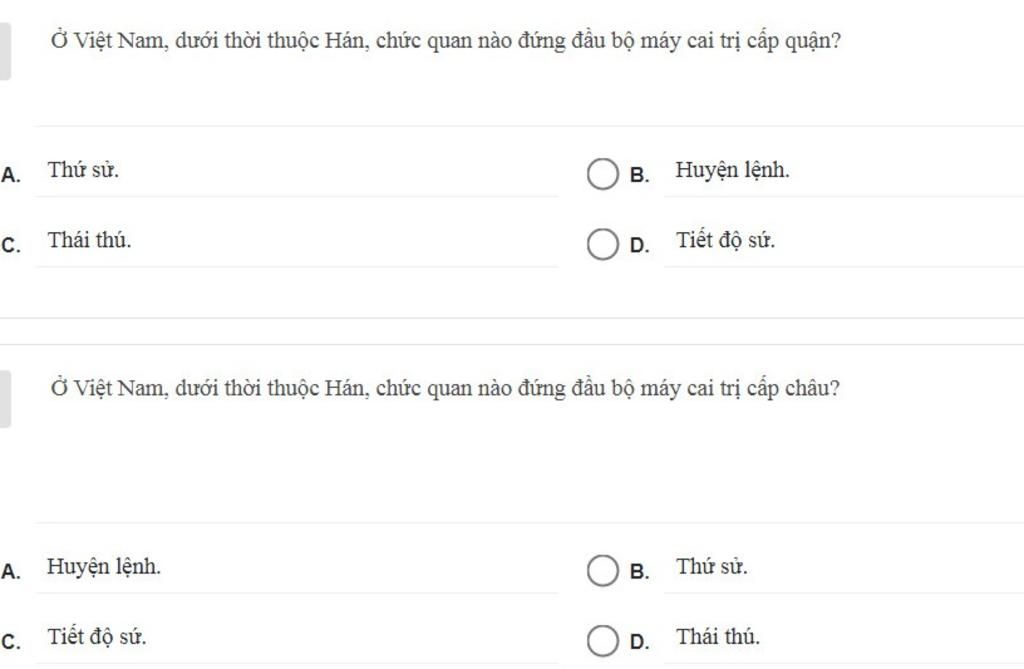
Task: Click grey marker beside the cấp châu question
Action: point(5,399)
